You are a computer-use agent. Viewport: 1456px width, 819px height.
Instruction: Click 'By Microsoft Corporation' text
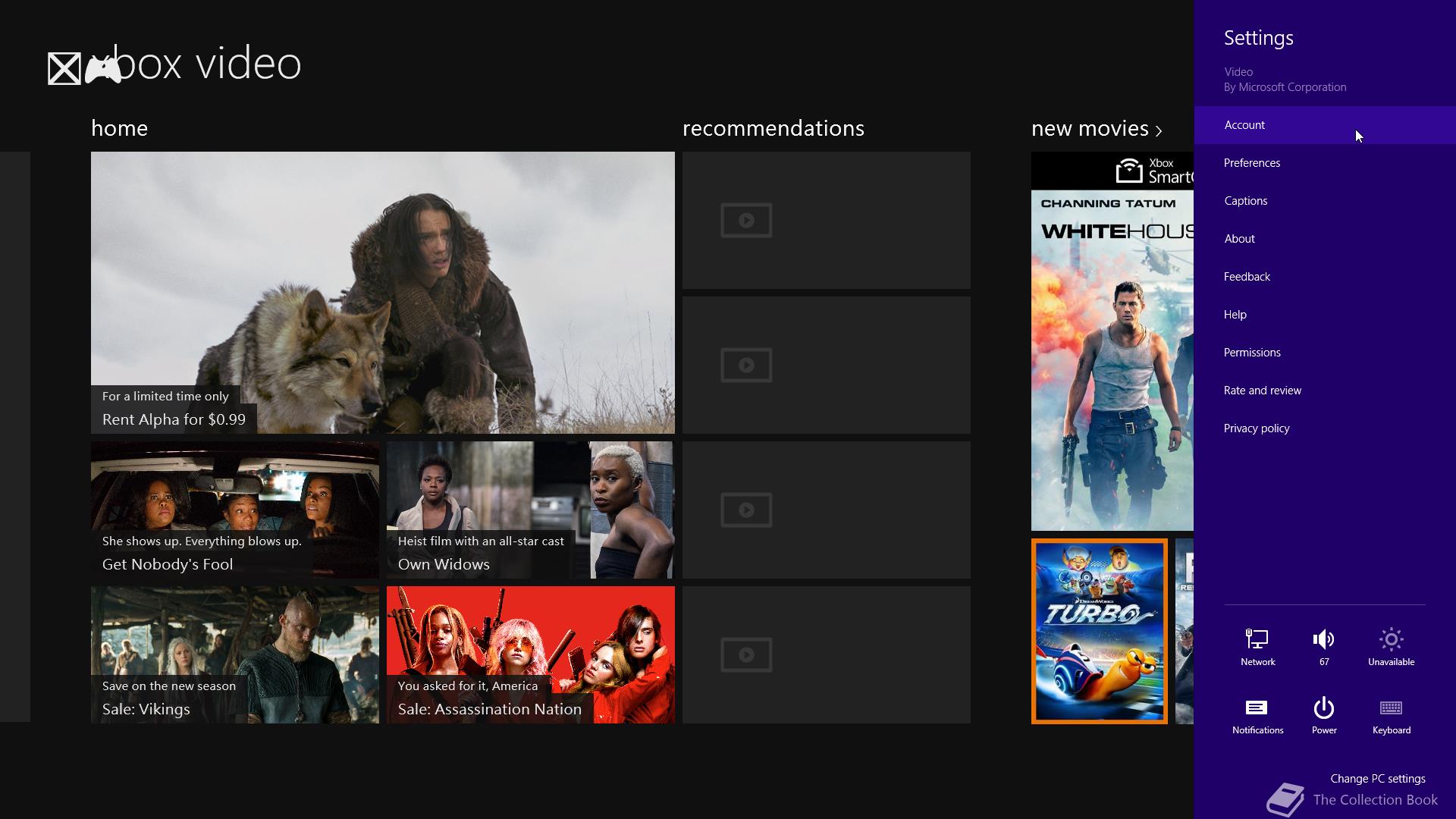point(1285,87)
